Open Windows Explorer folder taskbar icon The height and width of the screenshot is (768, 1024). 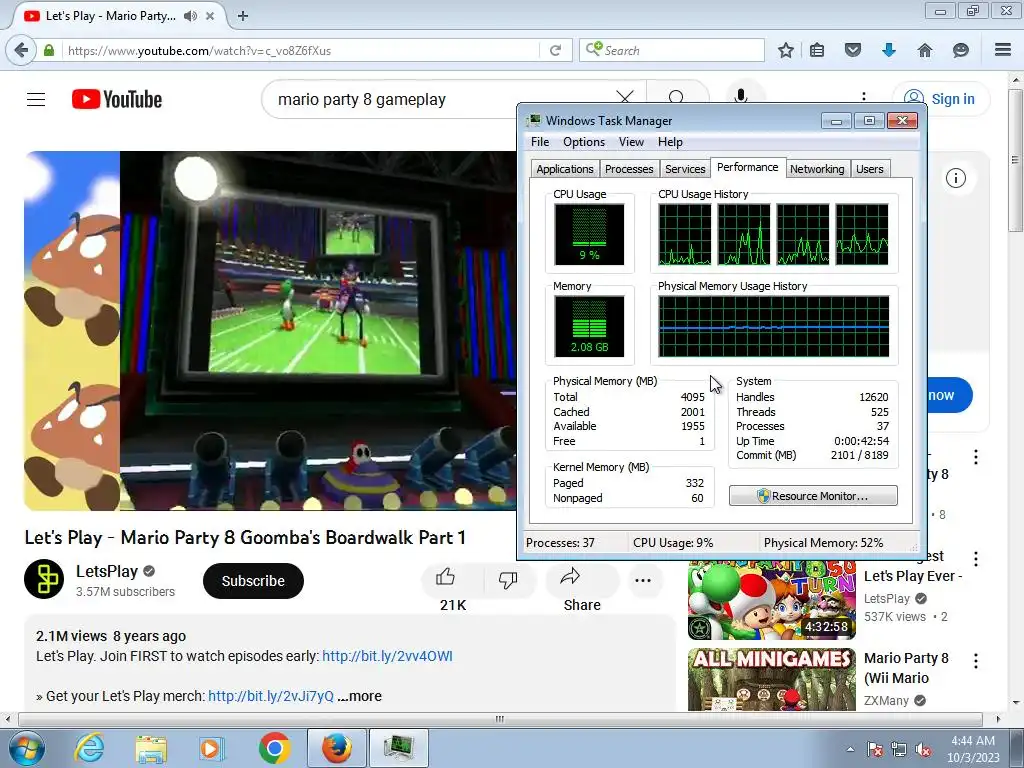point(151,749)
